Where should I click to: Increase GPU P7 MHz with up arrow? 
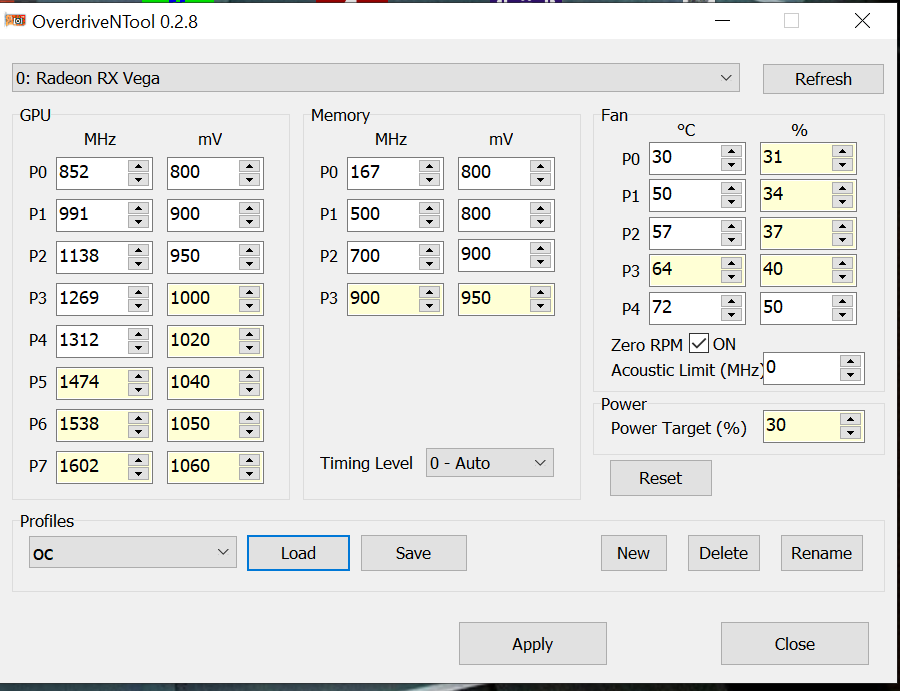pos(138,459)
